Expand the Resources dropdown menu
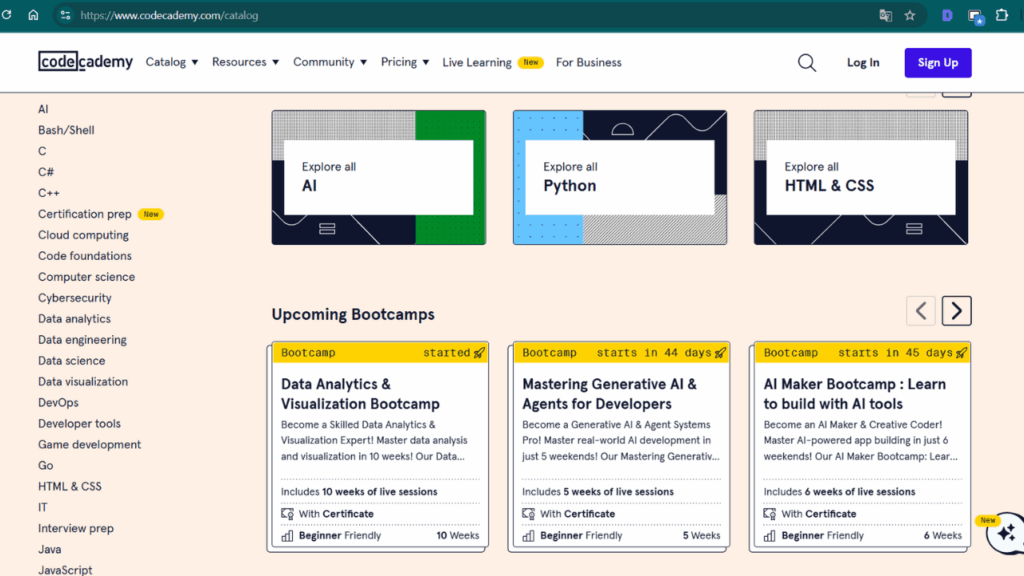 pyautogui.click(x=245, y=61)
